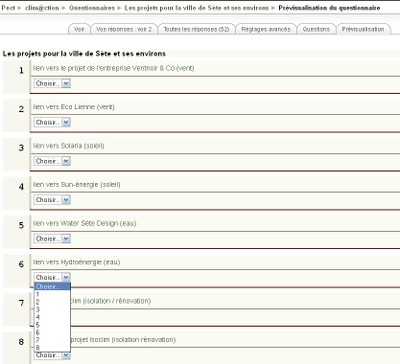The image size is (400, 364).
Task: Select the Prévisualisation tab
Action: (363, 29)
